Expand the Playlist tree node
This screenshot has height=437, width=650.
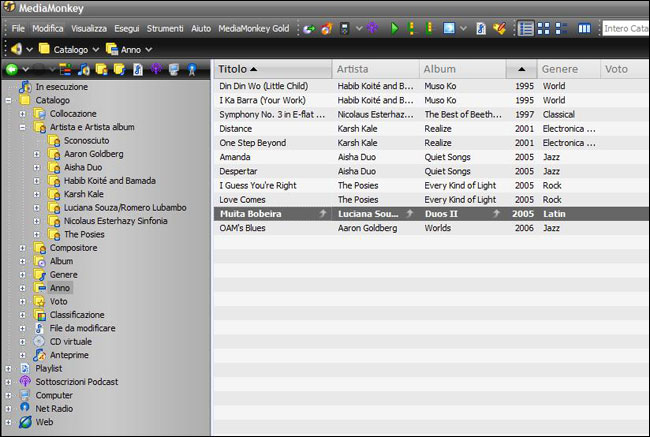tap(9, 368)
